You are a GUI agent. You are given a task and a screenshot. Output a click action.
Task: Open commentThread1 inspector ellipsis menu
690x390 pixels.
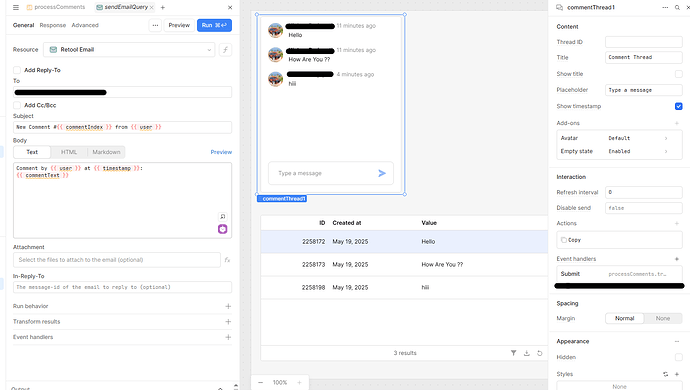coord(665,7)
